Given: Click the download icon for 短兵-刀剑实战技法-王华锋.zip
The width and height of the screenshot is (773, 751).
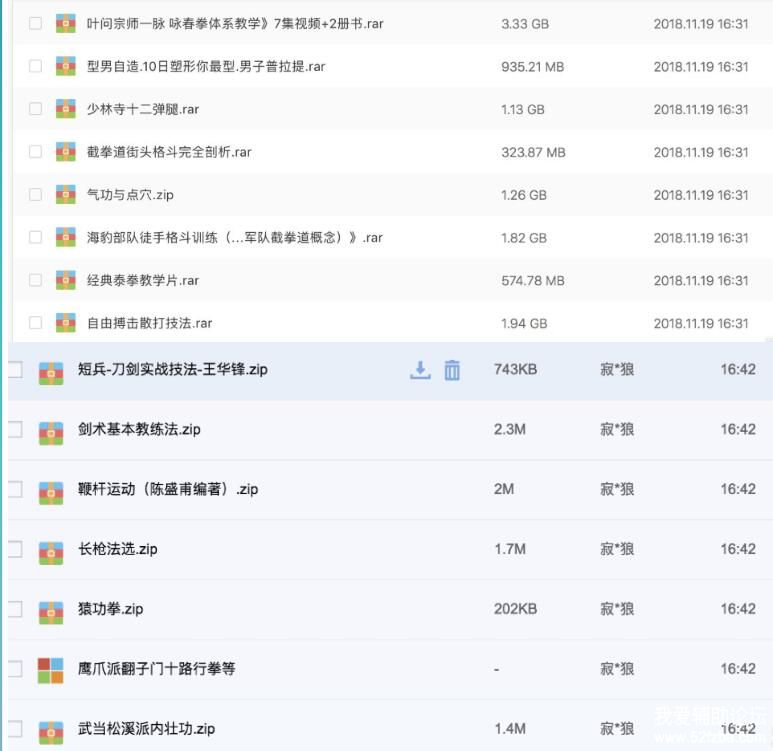Looking at the screenshot, I should (x=420, y=370).
